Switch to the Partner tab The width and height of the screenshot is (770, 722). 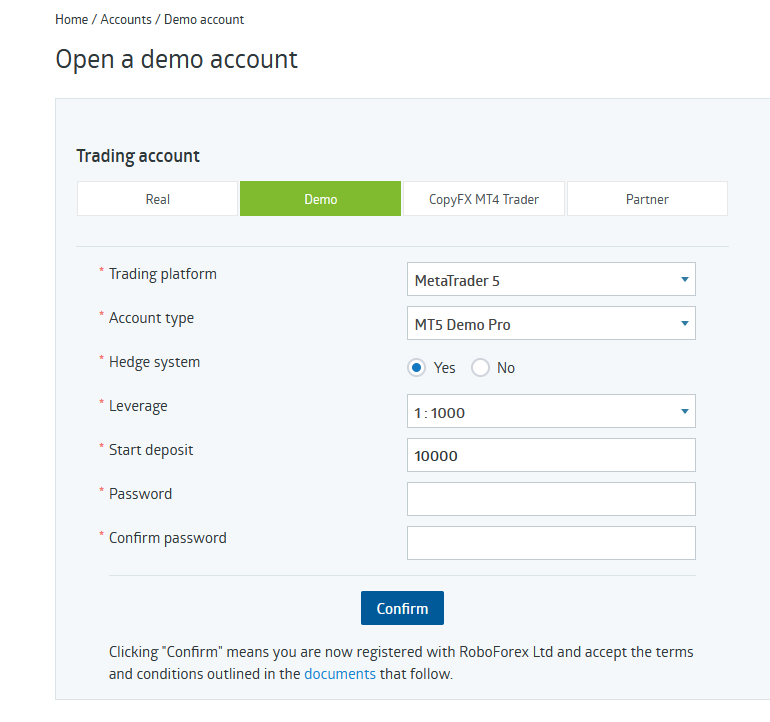[x=647, y=199]
